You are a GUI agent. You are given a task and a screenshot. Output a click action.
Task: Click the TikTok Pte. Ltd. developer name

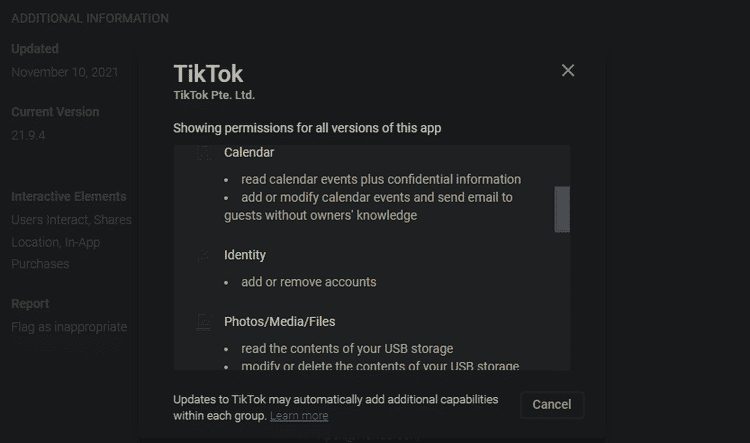[214, 95]
